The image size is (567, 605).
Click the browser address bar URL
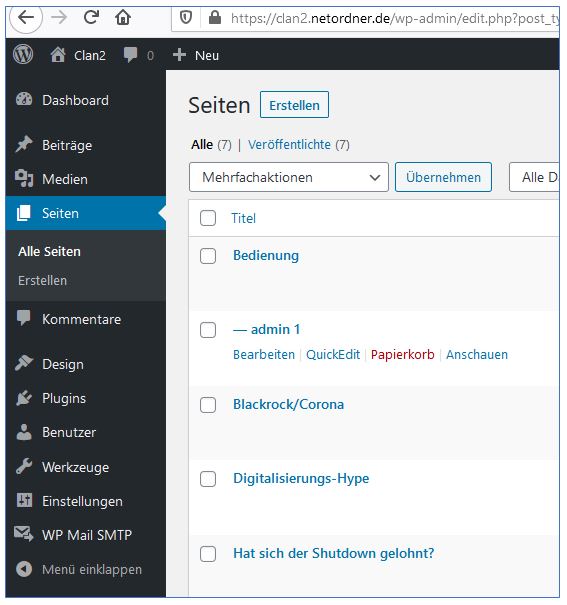point(393,18)
